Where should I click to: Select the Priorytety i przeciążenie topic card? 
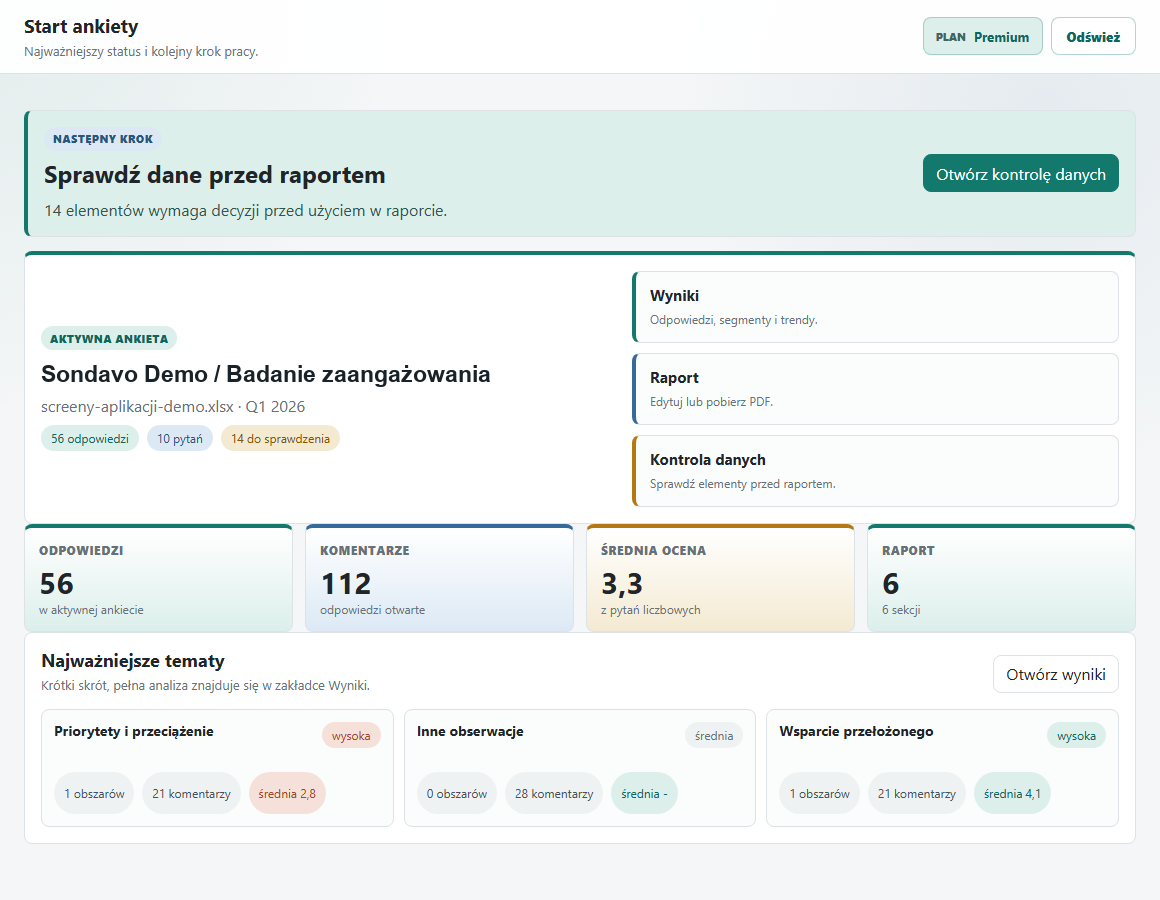tap(218, 768)
